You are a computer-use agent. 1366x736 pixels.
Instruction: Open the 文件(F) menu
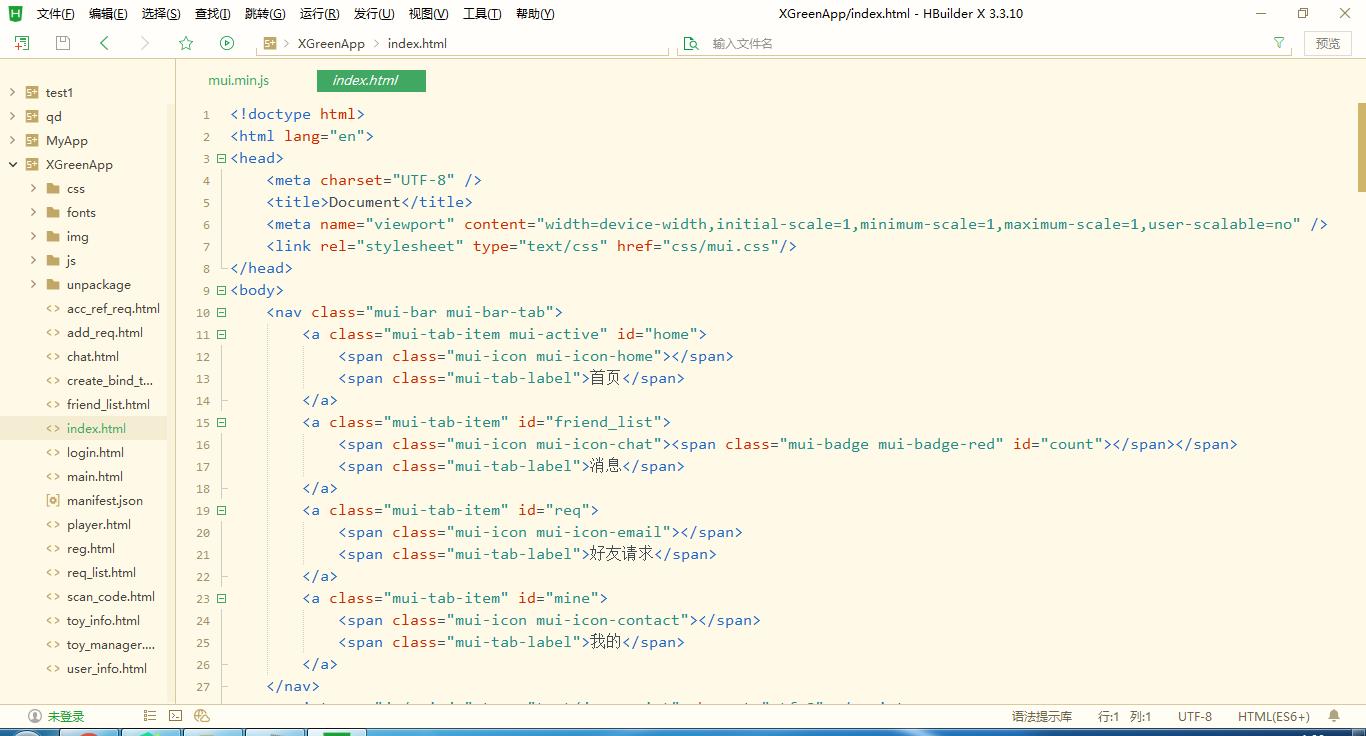point(55,14)
